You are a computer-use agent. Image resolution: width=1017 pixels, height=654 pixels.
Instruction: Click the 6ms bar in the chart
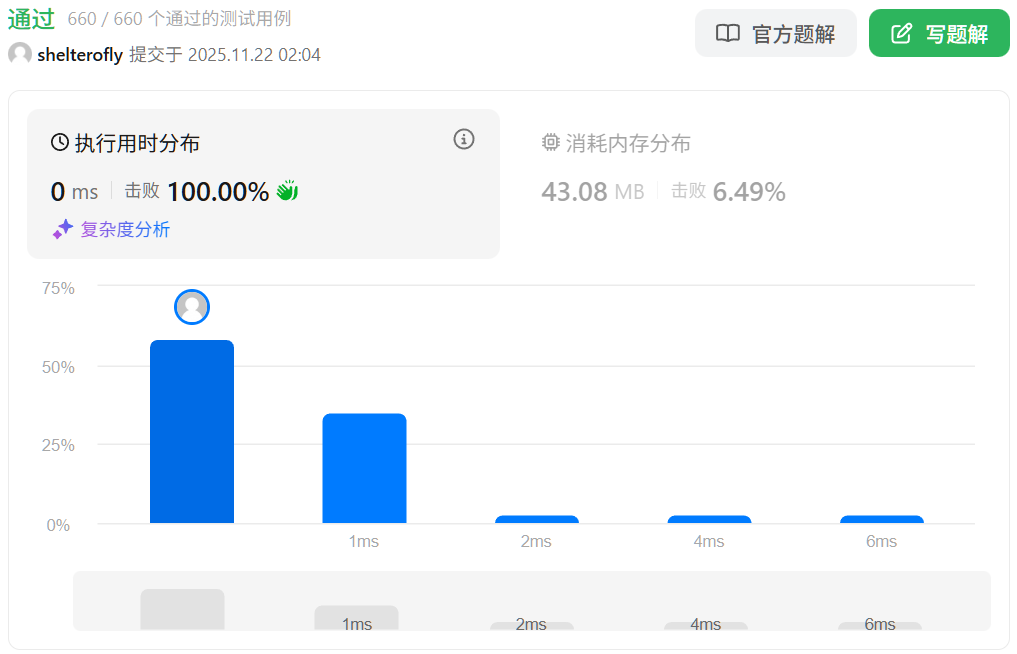(x=881, y=519)
